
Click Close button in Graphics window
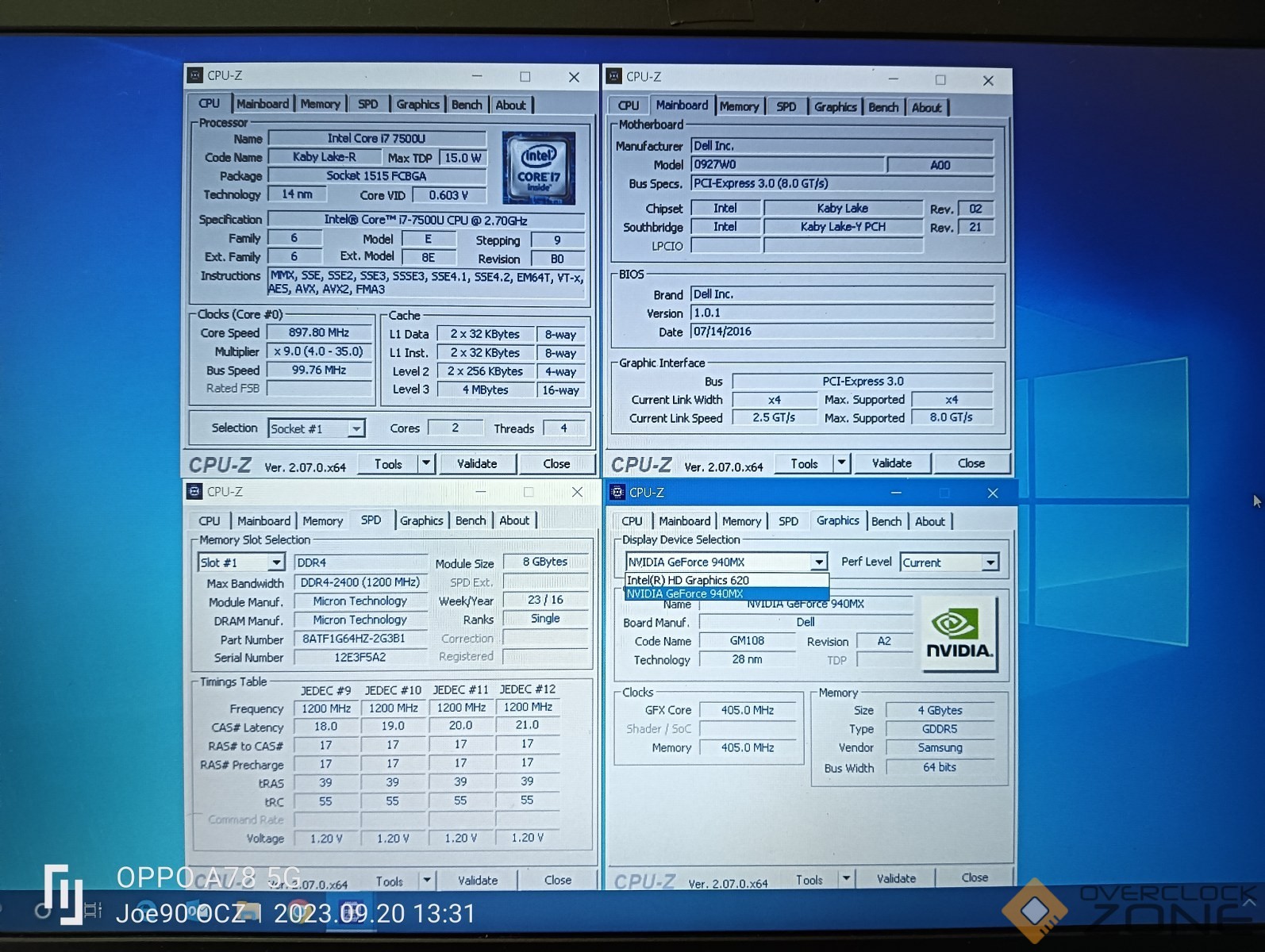tap(975, 877)
